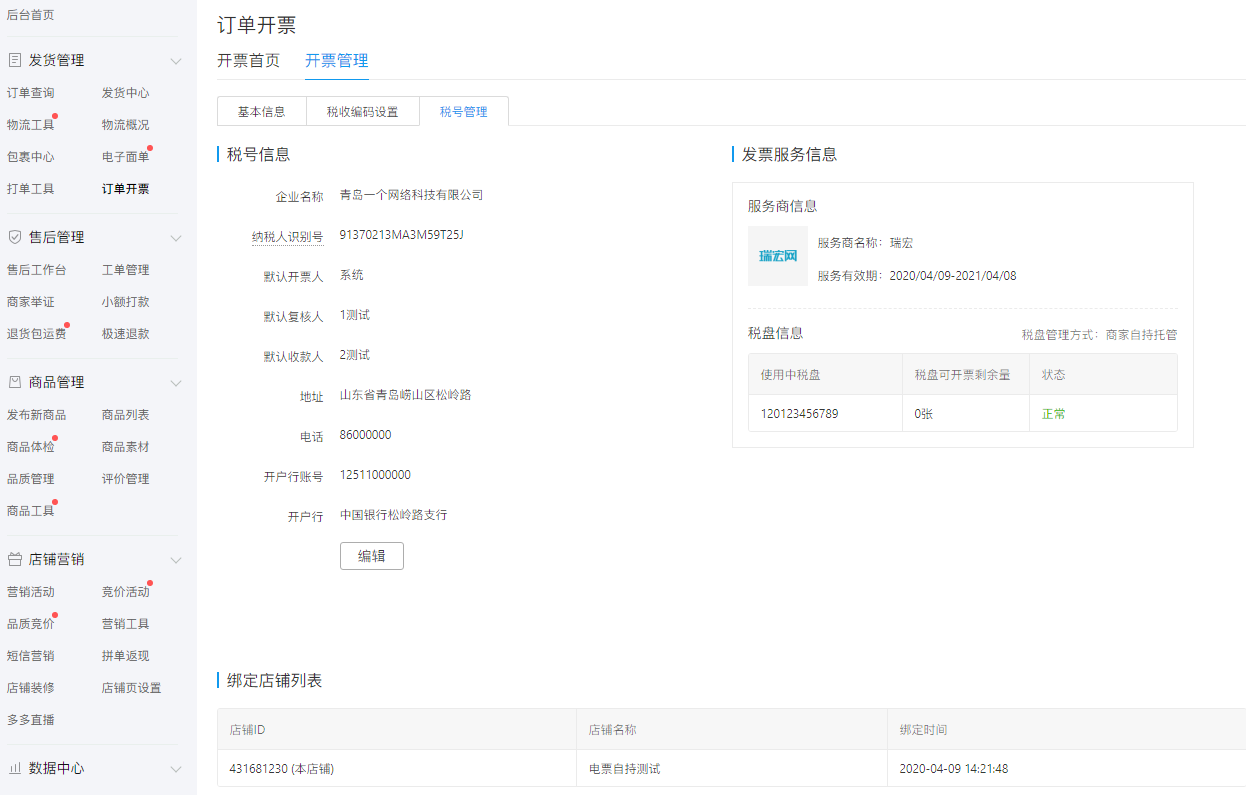Open 售后工作台 in the sidebar

pos(37,270)
